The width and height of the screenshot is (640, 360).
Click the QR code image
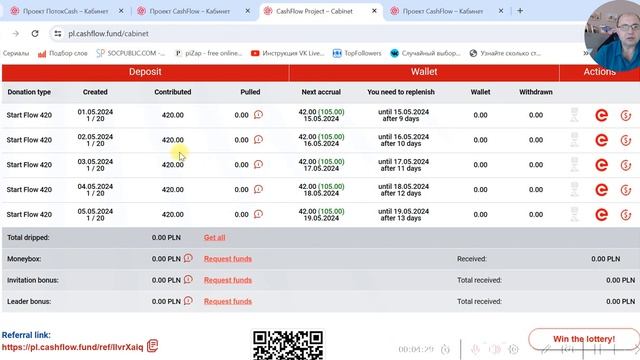point(288,345)
